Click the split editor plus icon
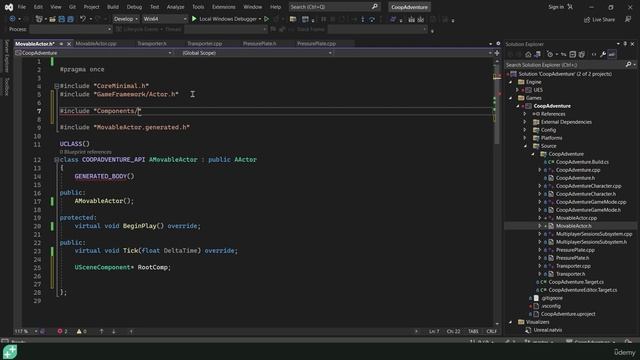The height and width of the screenshot is (360, 640). (x=497, y=53)
